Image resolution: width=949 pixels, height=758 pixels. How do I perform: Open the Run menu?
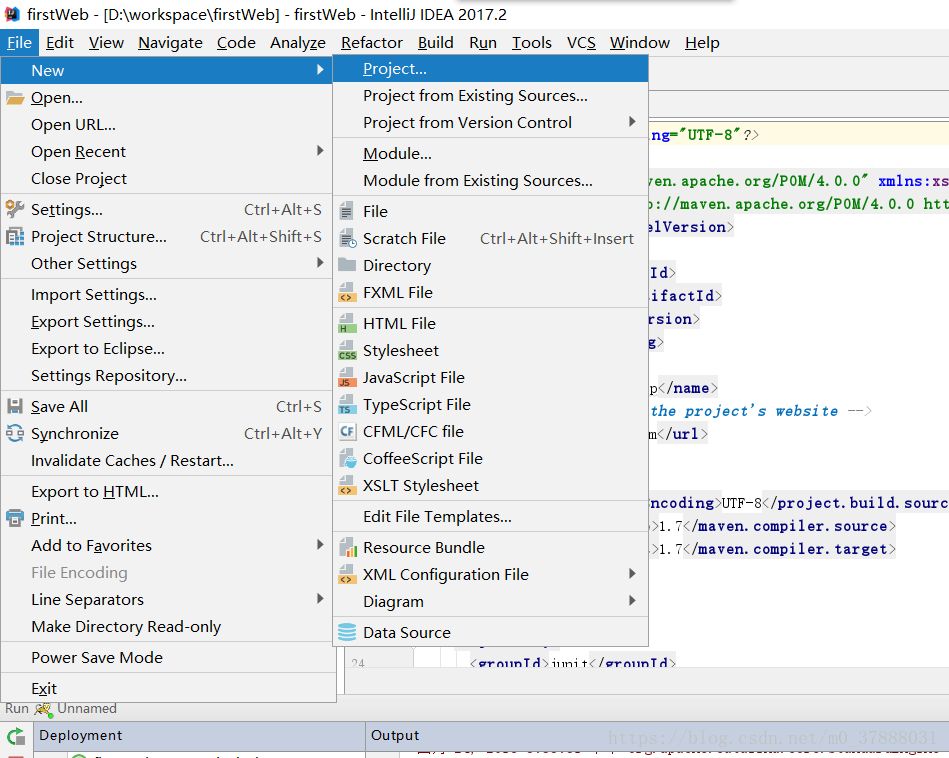(483, 43)
